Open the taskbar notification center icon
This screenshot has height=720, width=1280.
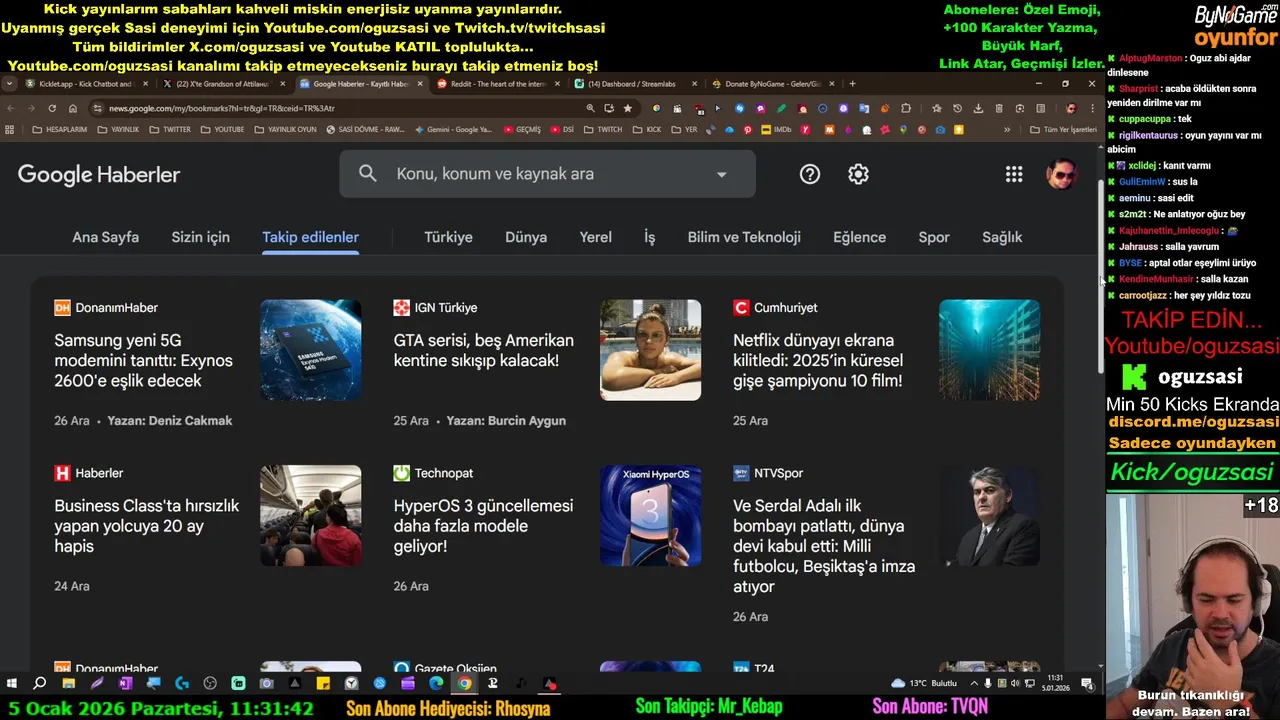pyautogui.click(x=1087, y=683)
